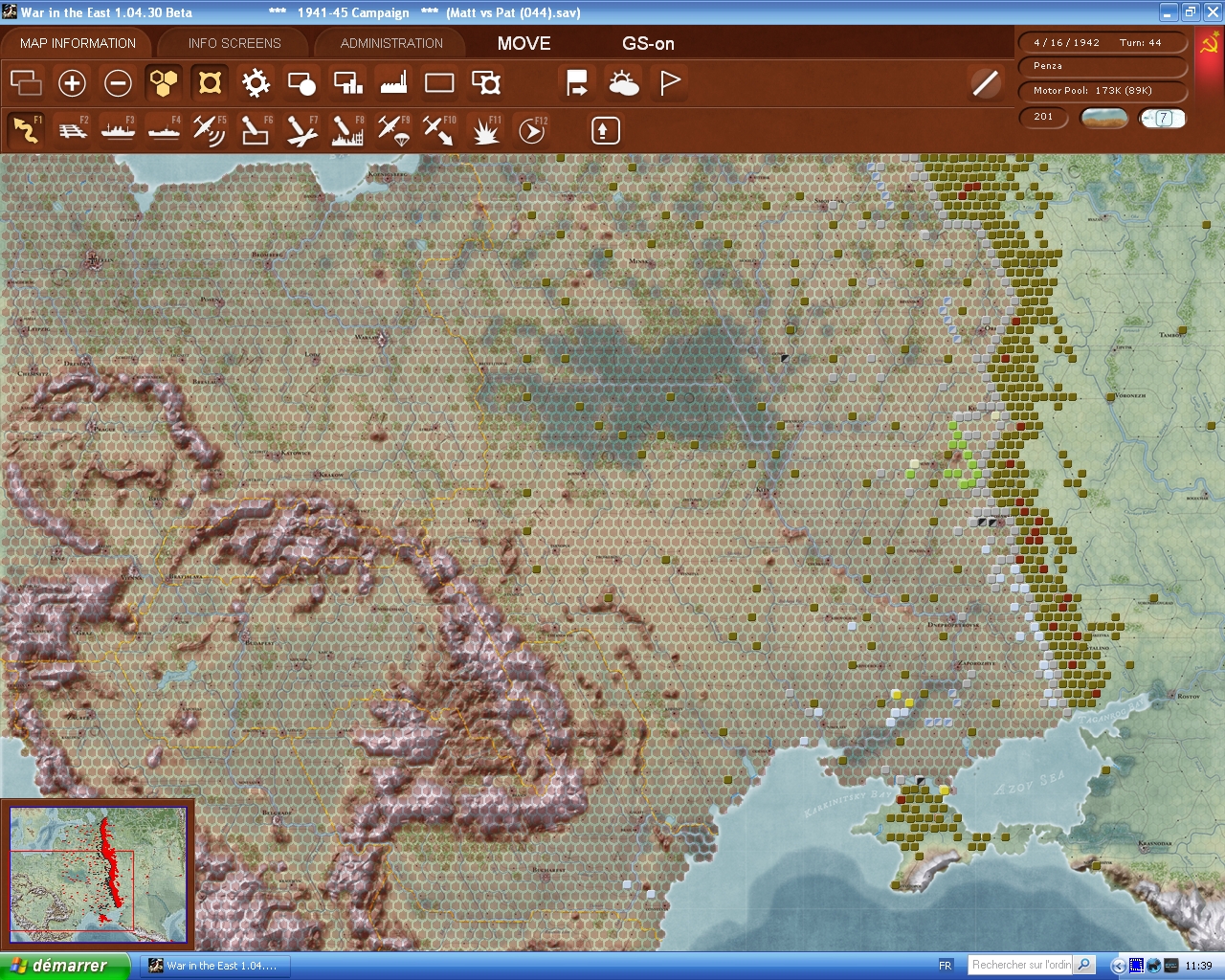Click the rectangle with circle icon
1225x980 pixels.
[301, 83]
